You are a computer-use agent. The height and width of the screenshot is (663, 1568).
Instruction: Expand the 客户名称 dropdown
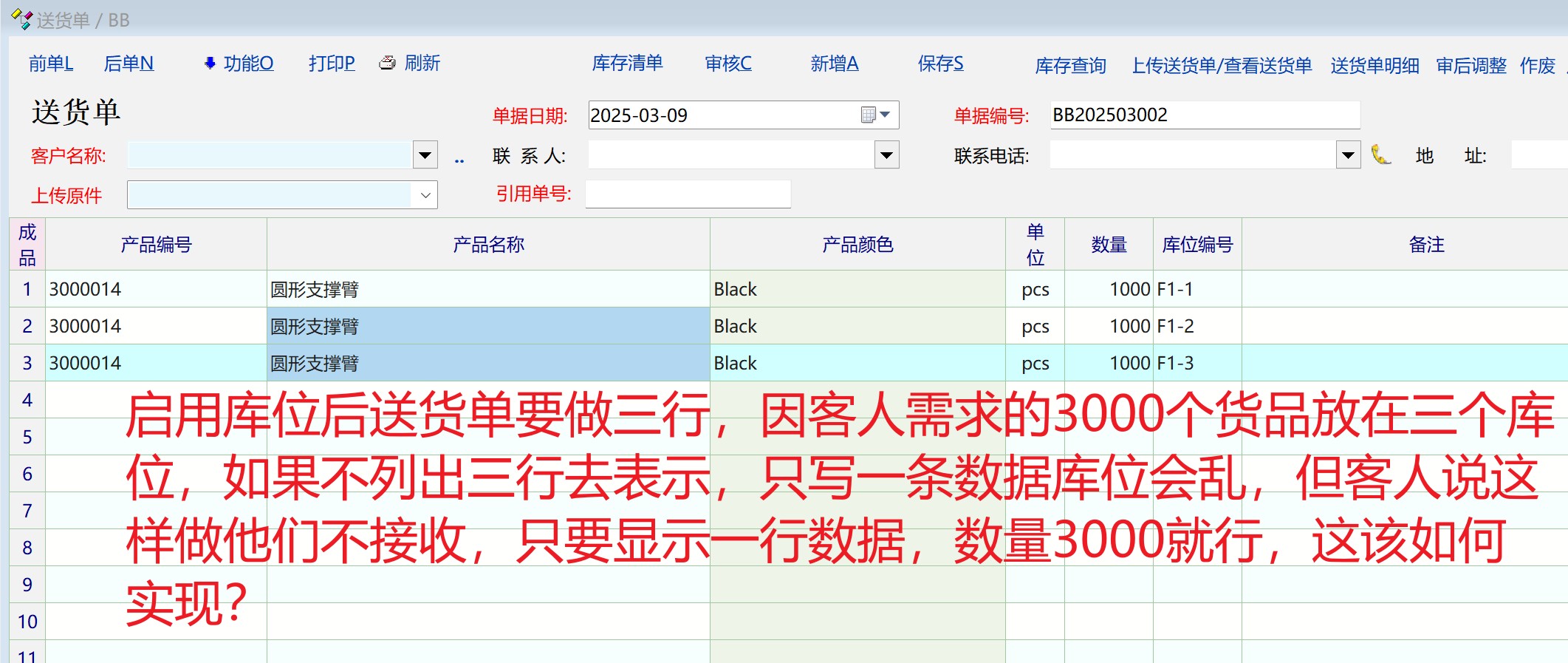click(425, 155)
